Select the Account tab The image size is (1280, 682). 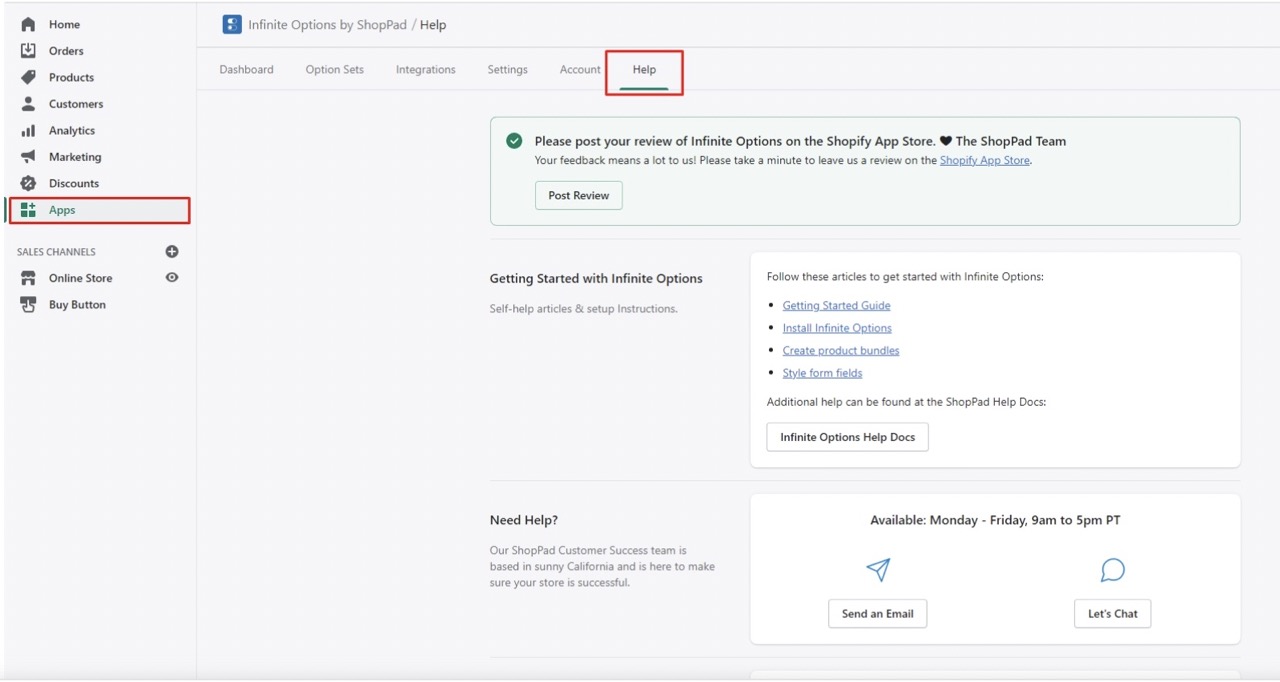coord(580,70)
